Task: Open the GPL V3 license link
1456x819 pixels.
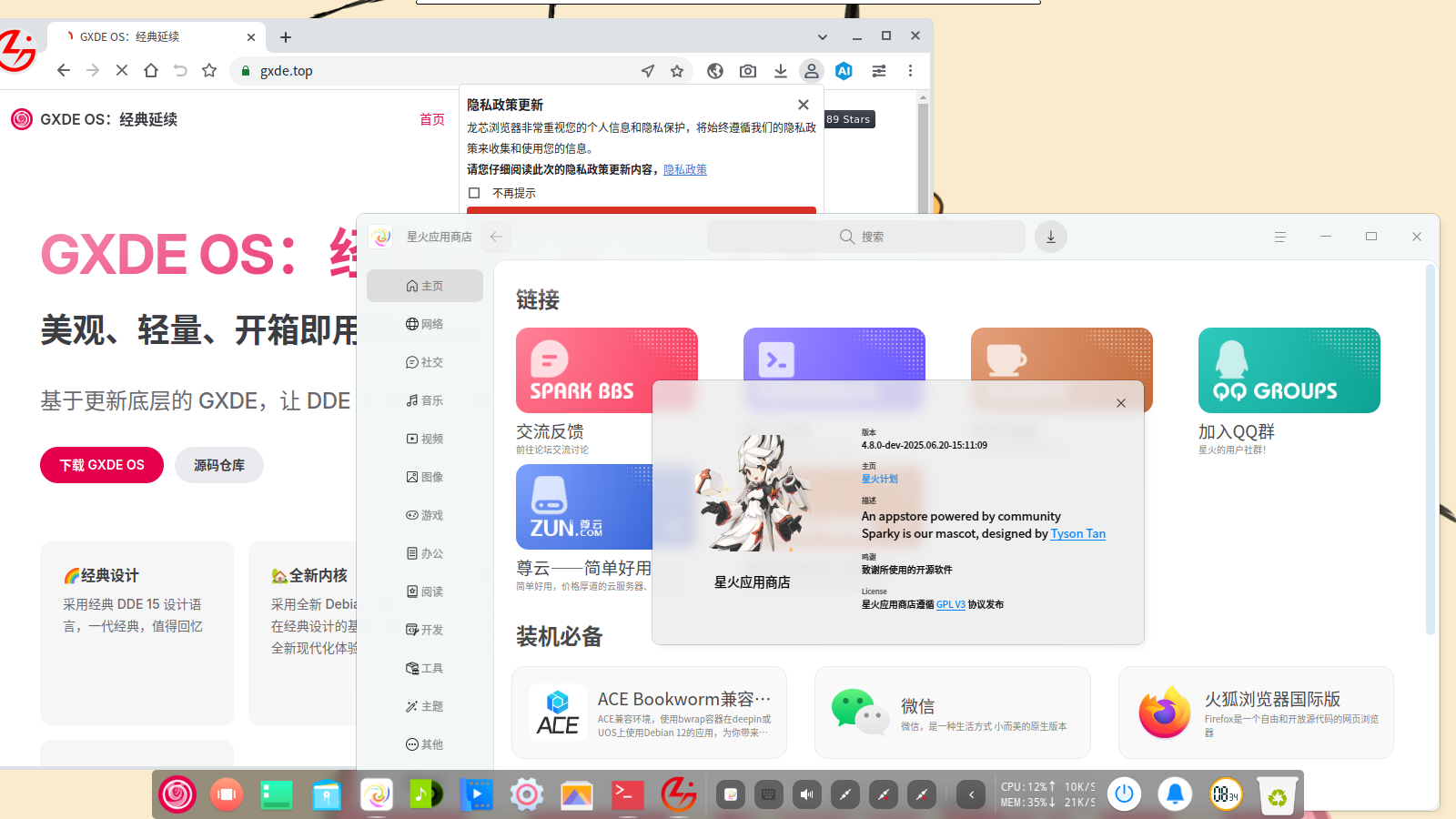Action: pos(950,604)
